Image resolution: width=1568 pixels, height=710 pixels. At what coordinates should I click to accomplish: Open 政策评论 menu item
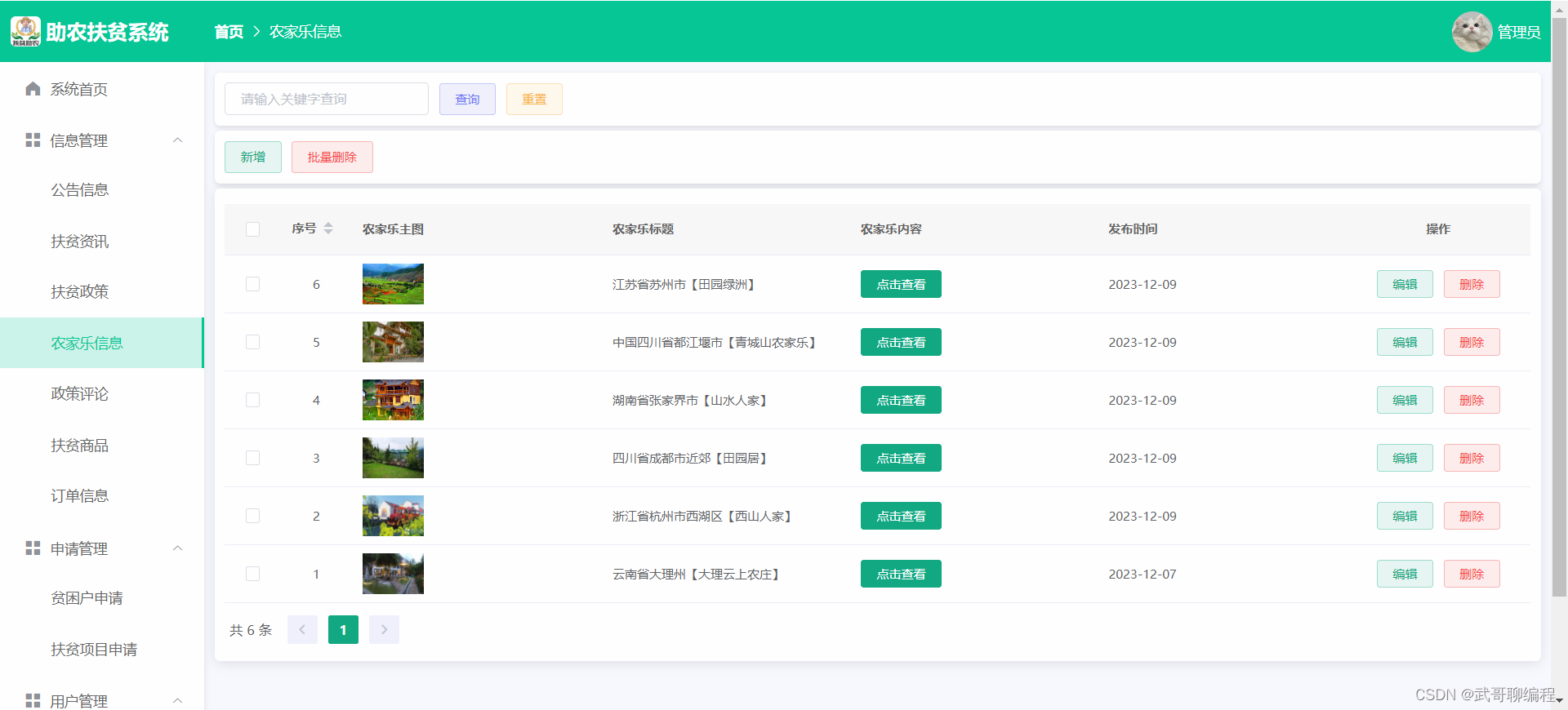click(102, 394)
